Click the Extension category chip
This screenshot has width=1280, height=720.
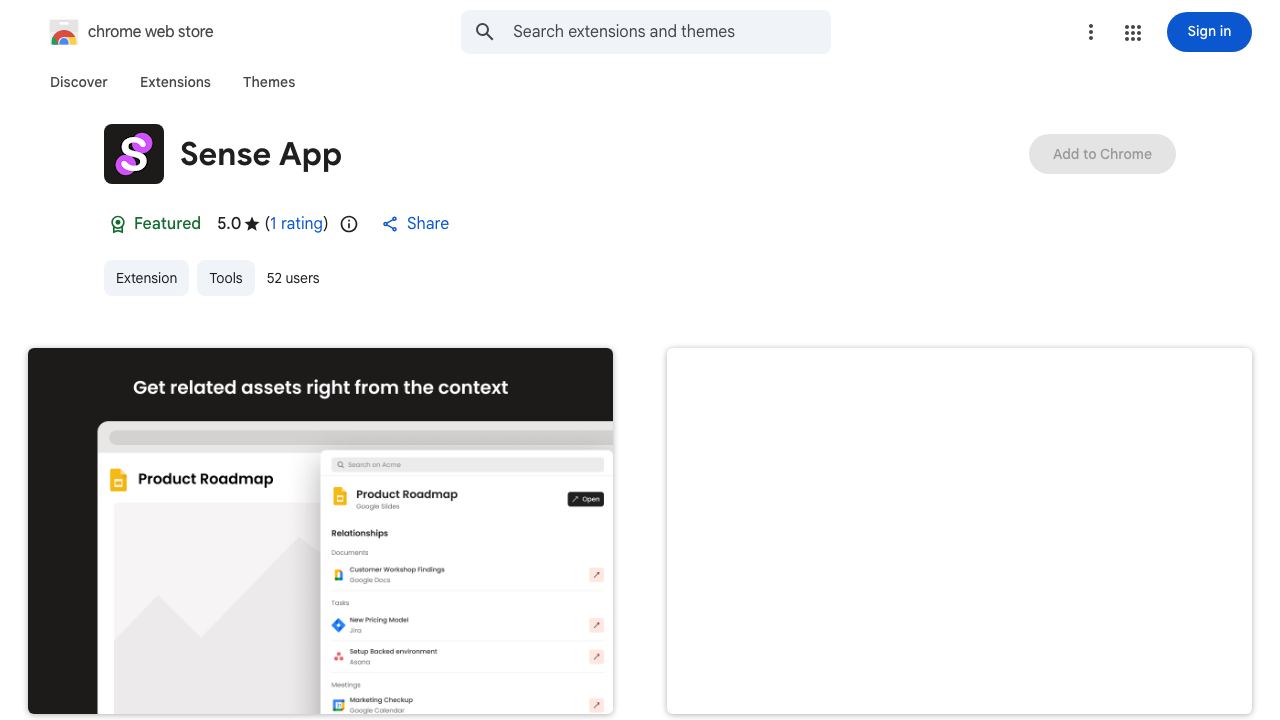click(x=146, y=278)
